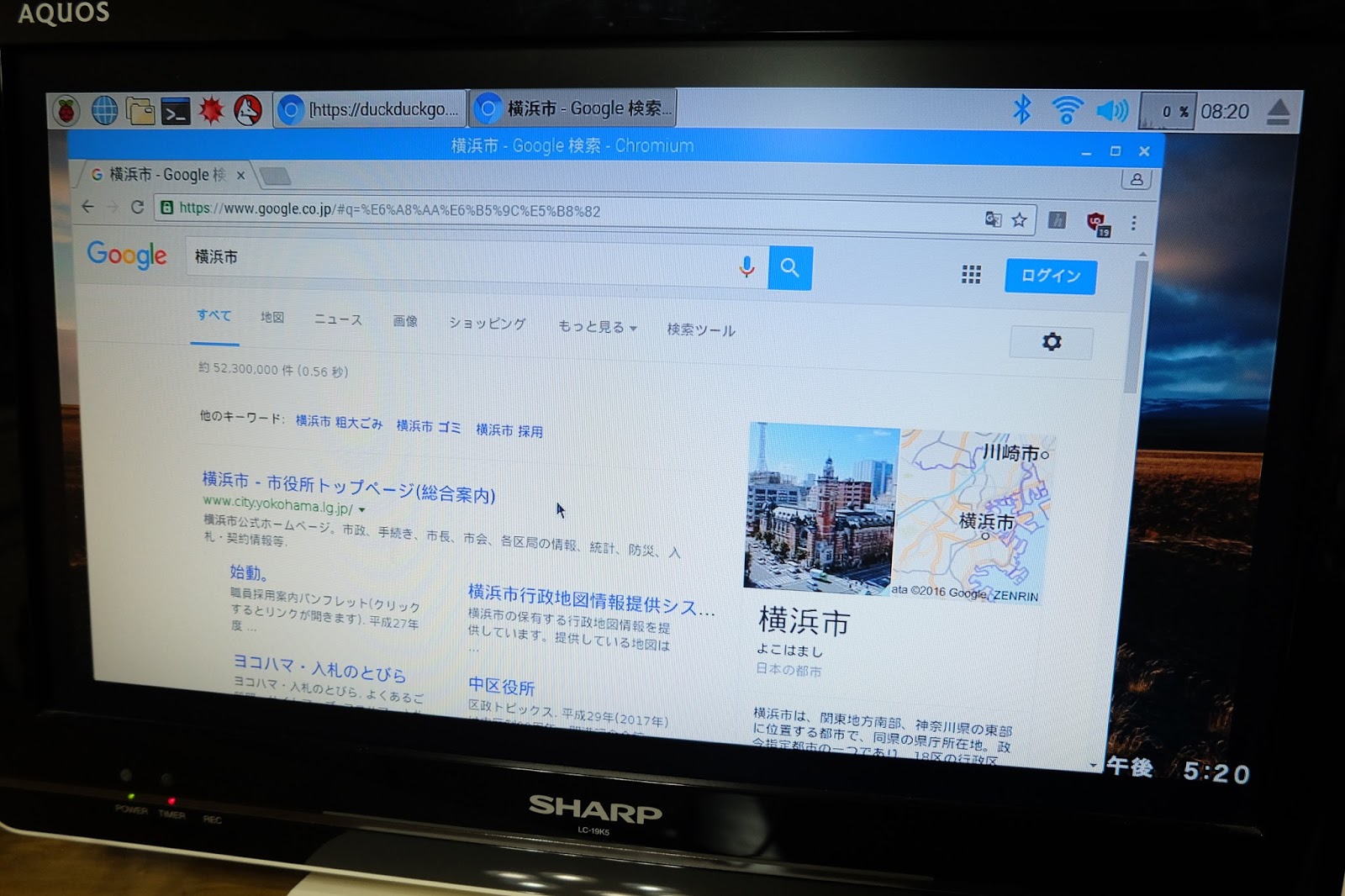Open the ヨコハマ・入札のとびら sitelink

tap(319, 668)
